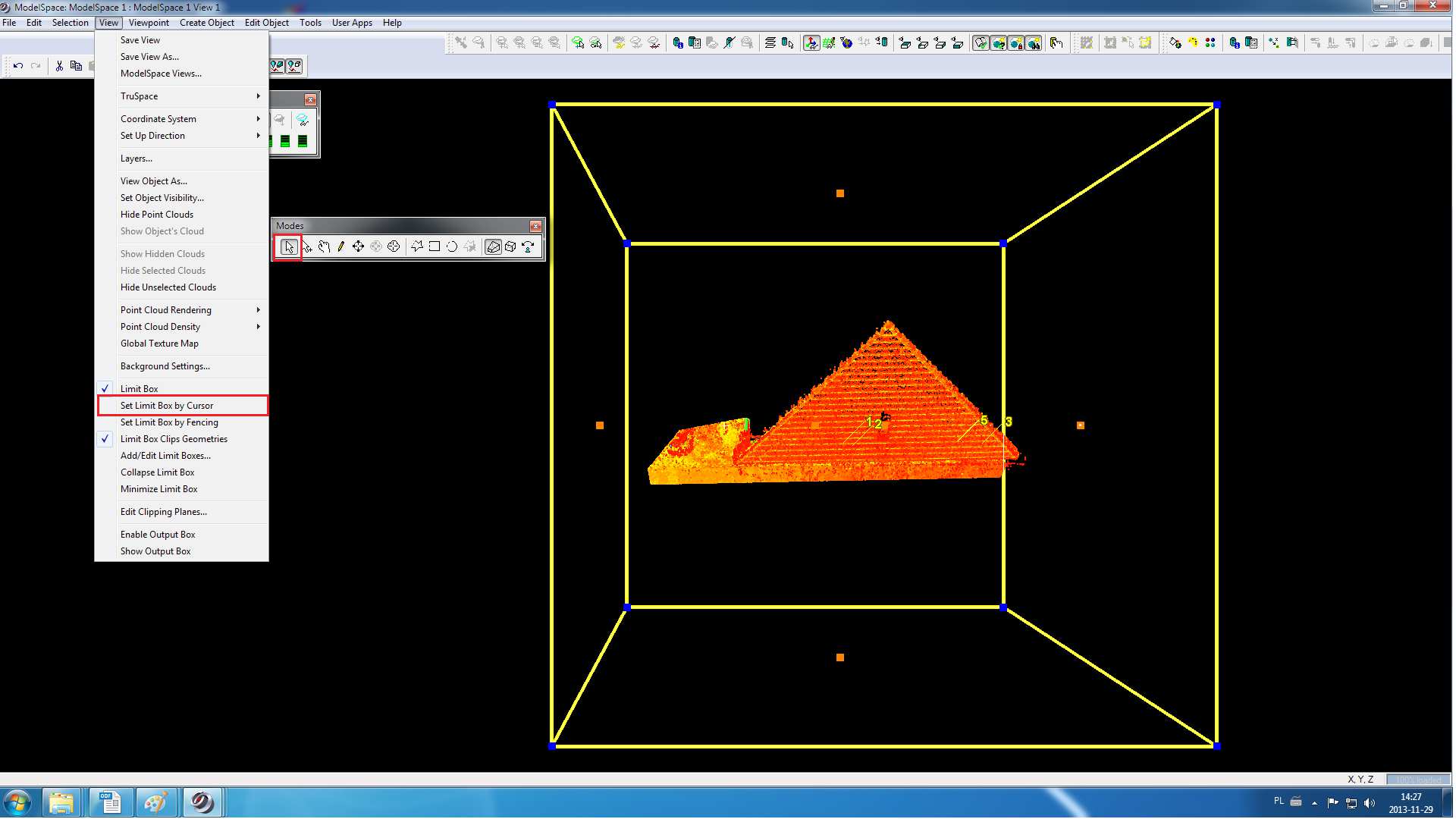Toggle orthographic cube view mode
This screenshot has width=1456, height=819.
pos(510,246)
